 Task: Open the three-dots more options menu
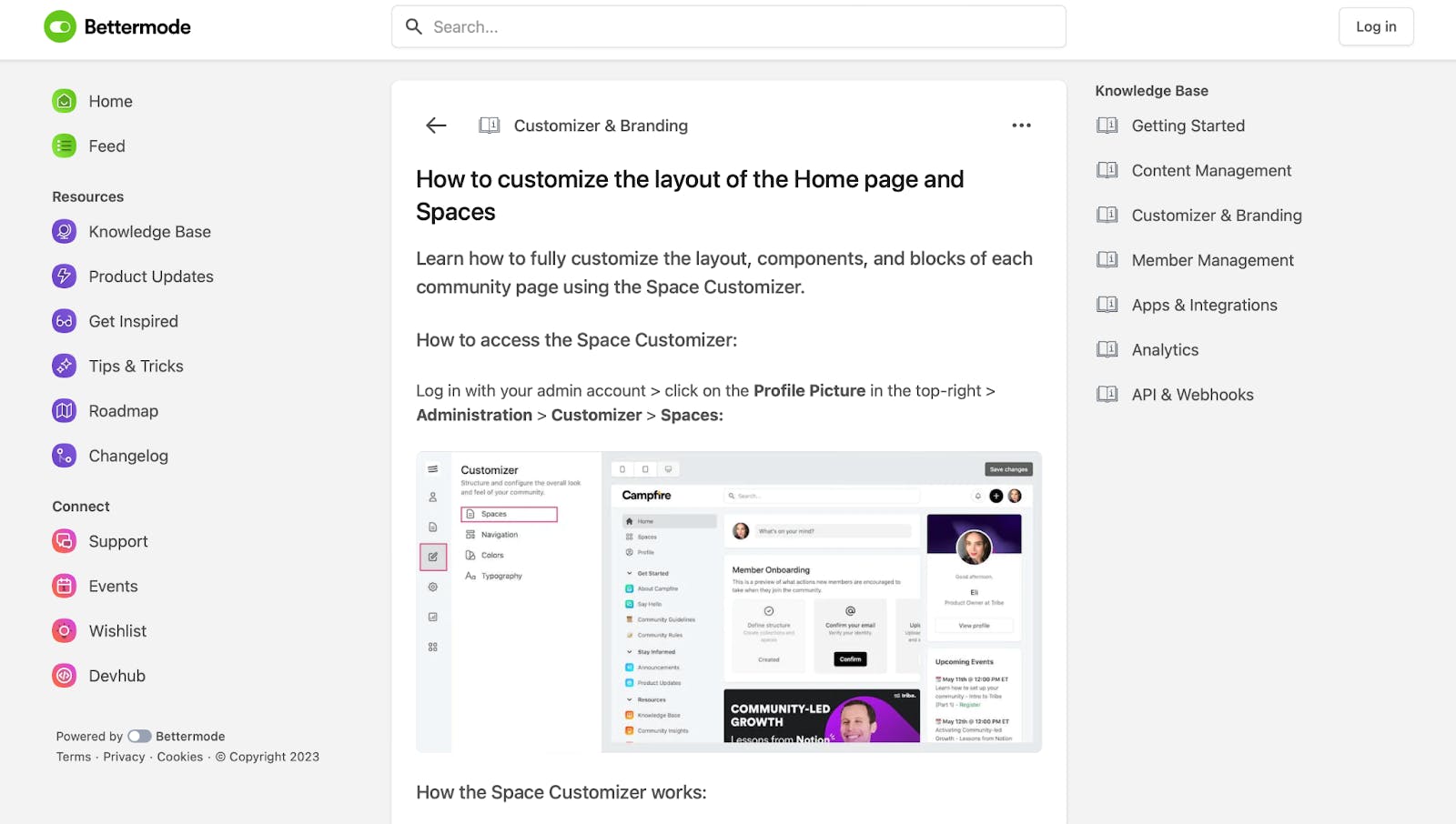tap(1022, 126)
